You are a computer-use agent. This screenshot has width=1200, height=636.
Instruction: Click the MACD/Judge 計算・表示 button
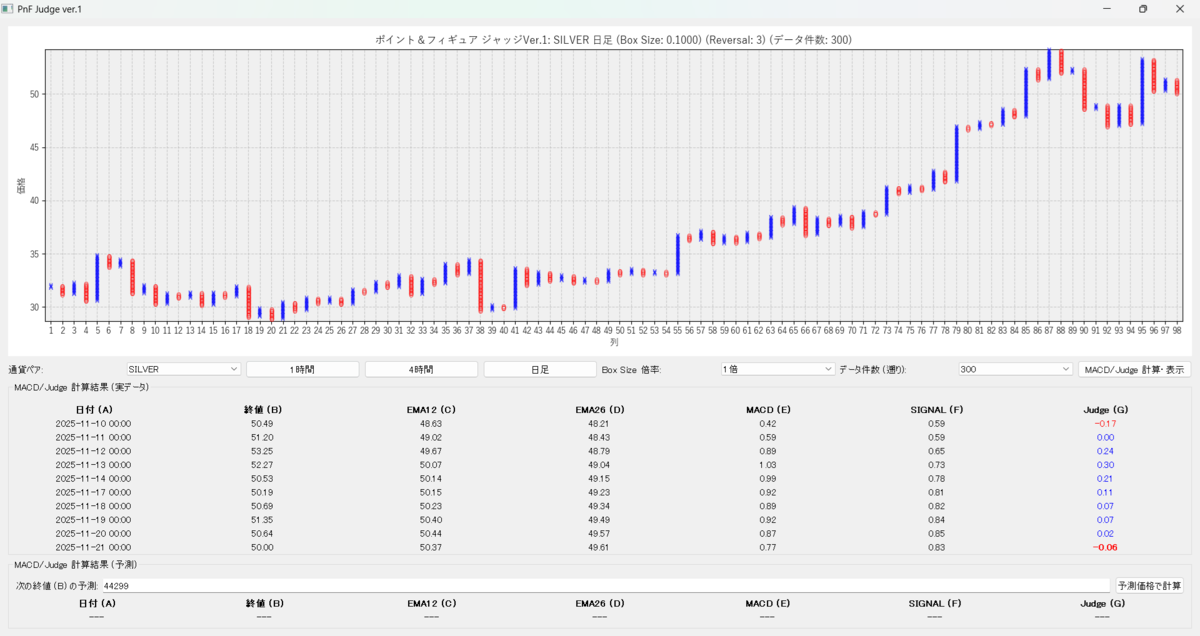coord(1134,369)
